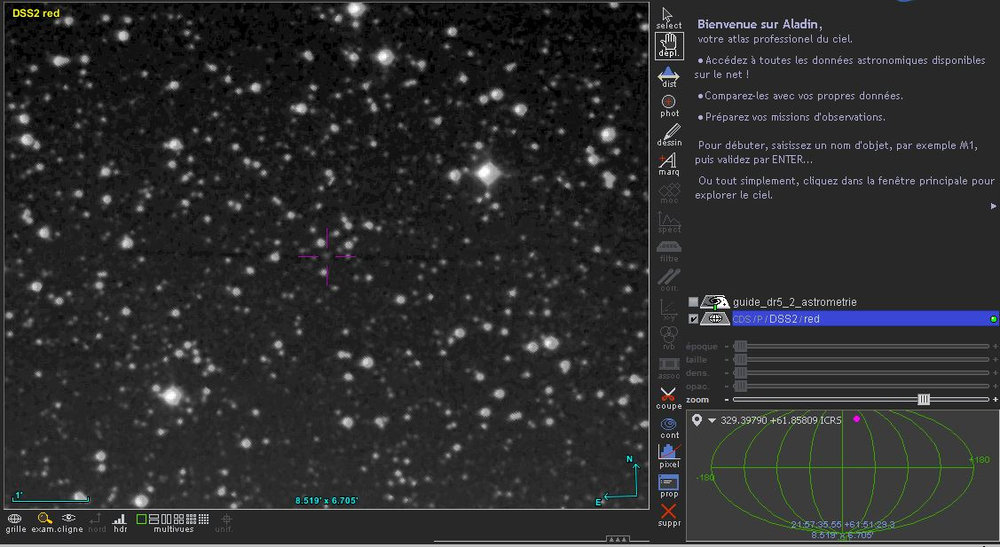Select the two side-by-side views layout
Screen dimensions: 1000x547
pyautogui.click(x=166, y=519)
